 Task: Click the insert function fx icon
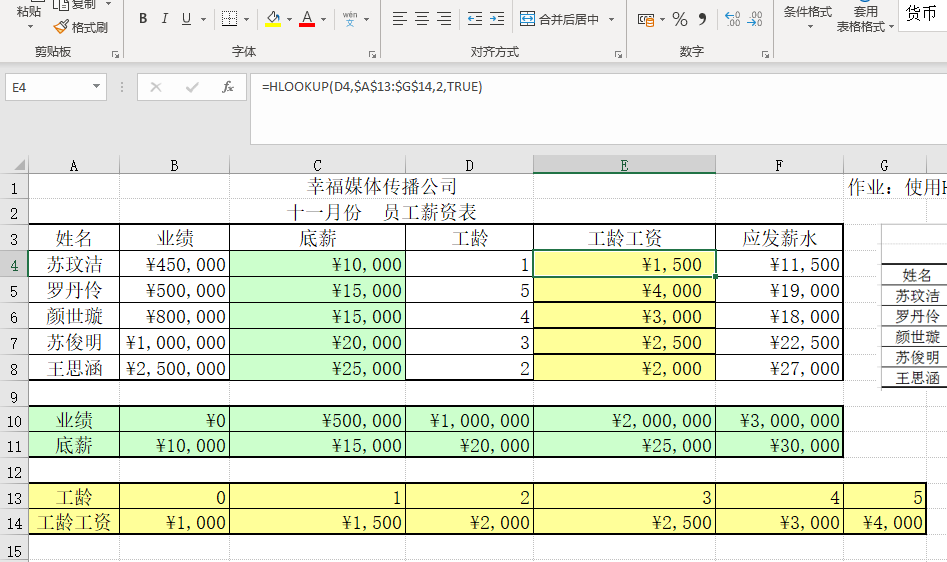click(228, 88)
